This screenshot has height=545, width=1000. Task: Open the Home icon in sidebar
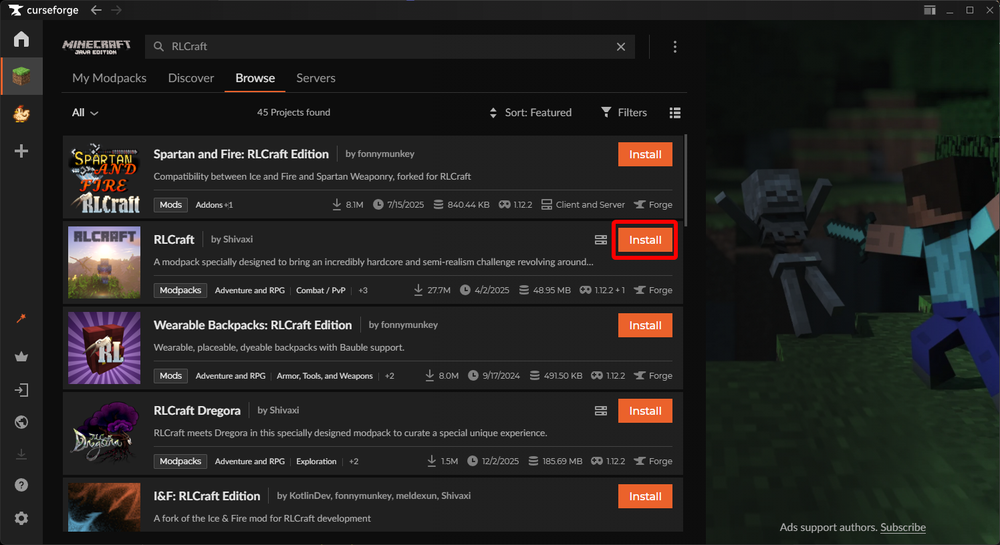21,40
